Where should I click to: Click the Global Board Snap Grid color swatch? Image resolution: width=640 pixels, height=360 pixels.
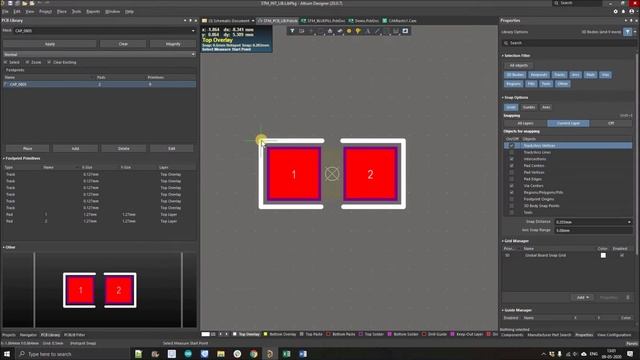[603, 256]
